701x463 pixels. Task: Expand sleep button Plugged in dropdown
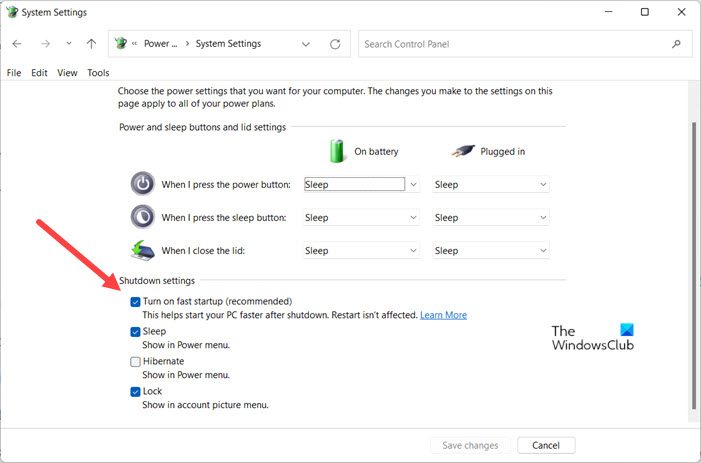tap(490, 217)
